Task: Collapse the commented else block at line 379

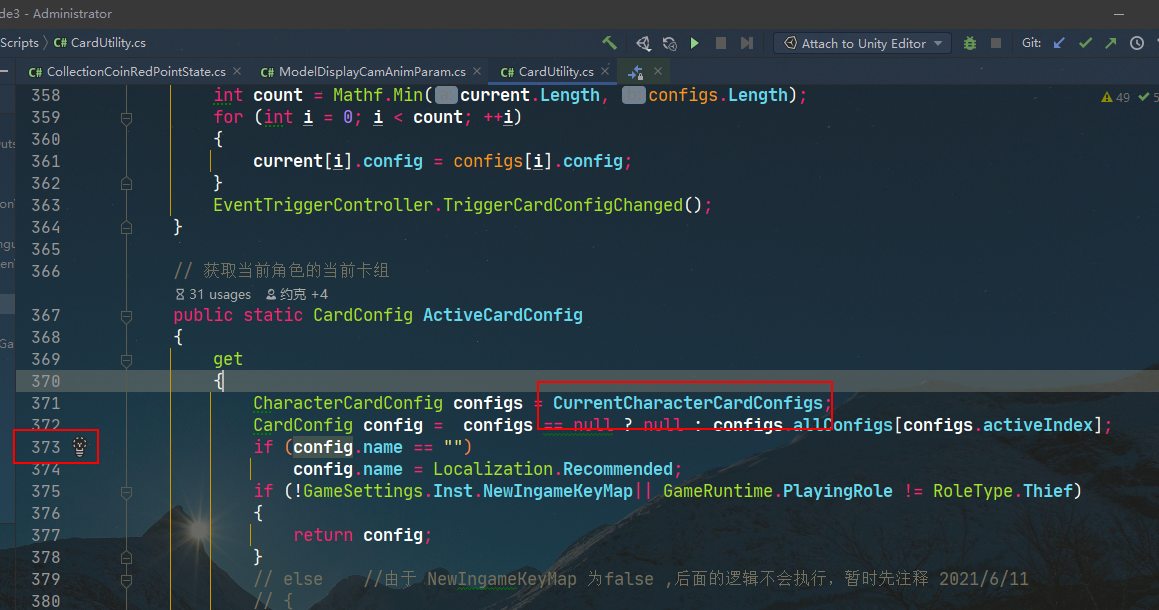Action: coord(126,580)
